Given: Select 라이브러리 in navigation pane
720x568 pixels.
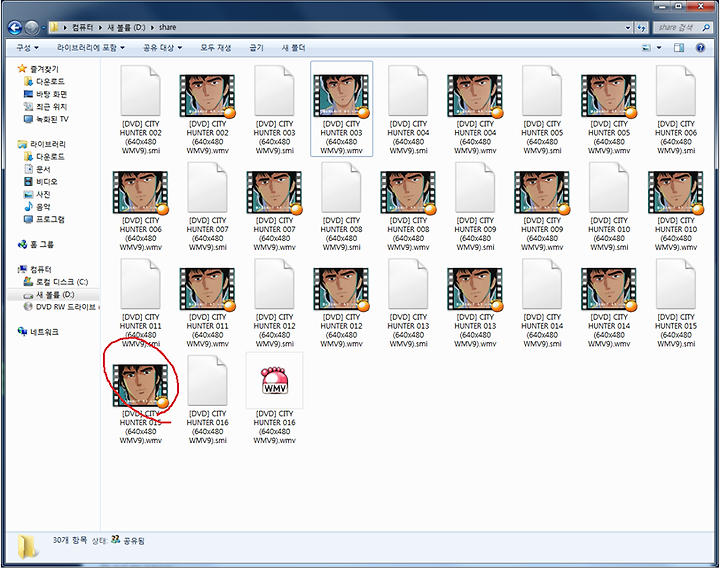Looking at the screenshot, I should click(42, 144).
